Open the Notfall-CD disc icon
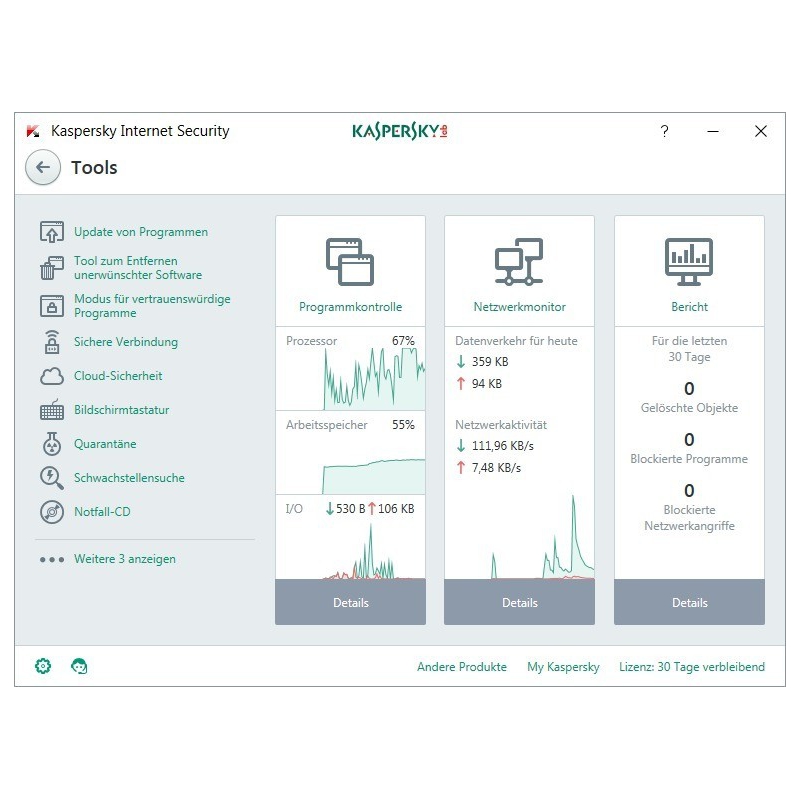The image size is (800, 800). [x=52, y=512]
